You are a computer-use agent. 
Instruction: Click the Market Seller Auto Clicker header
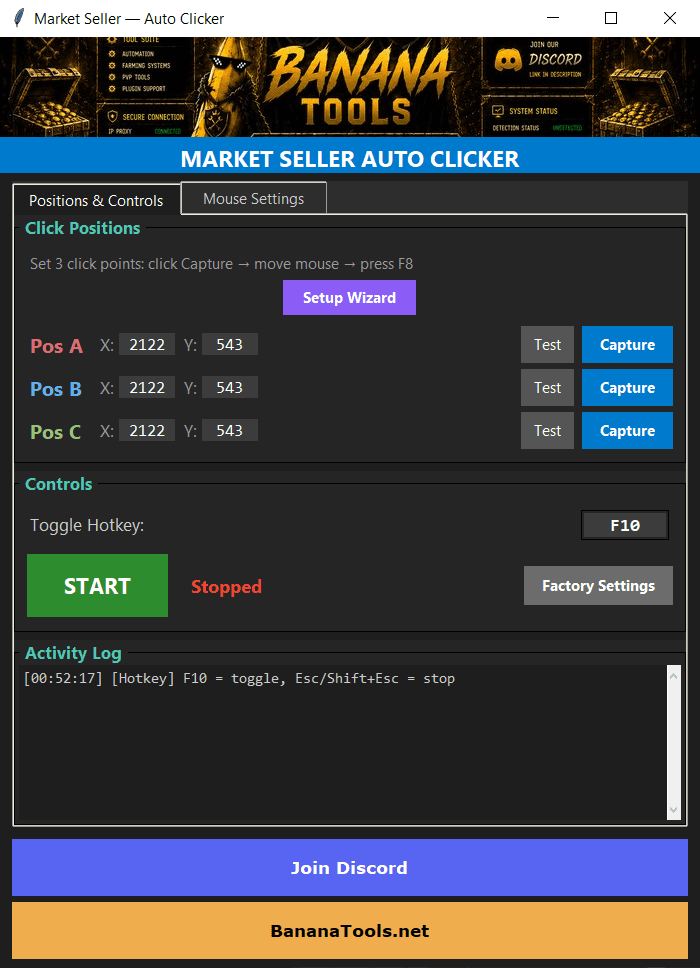(350, 159)
